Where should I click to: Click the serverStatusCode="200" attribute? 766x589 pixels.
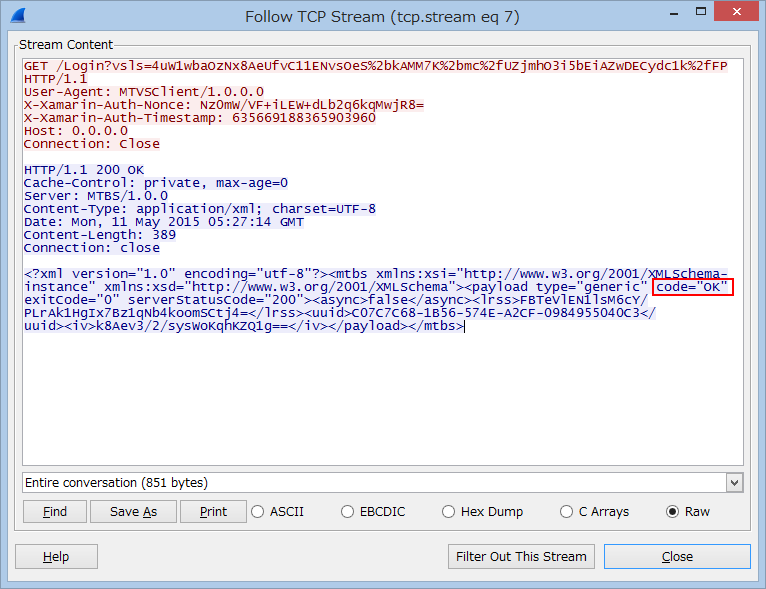216,300
